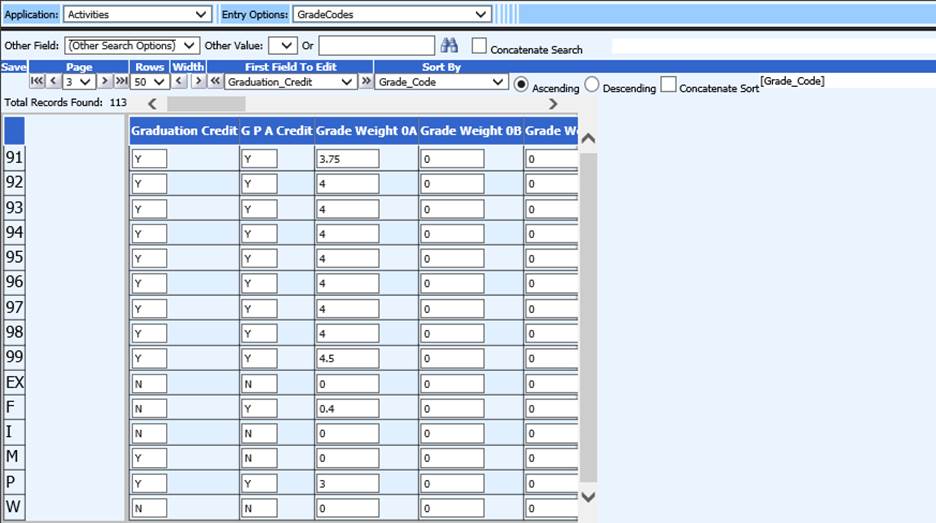Click the Save button
Viewport: 936px width, 523px height.
pyautogui.click(x=14, y=67)
